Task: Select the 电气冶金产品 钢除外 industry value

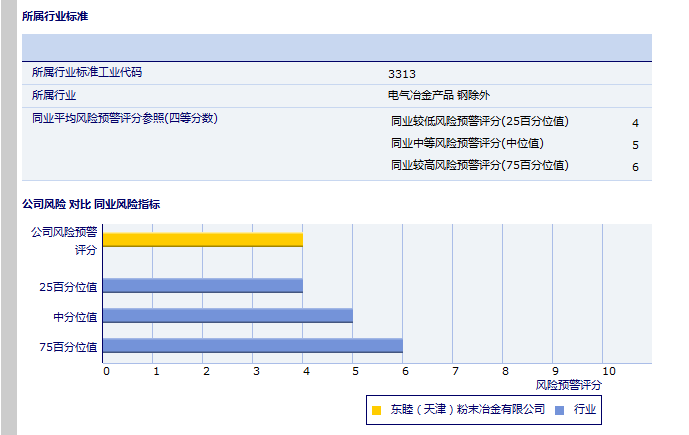Action: click(x=439, y=96)
